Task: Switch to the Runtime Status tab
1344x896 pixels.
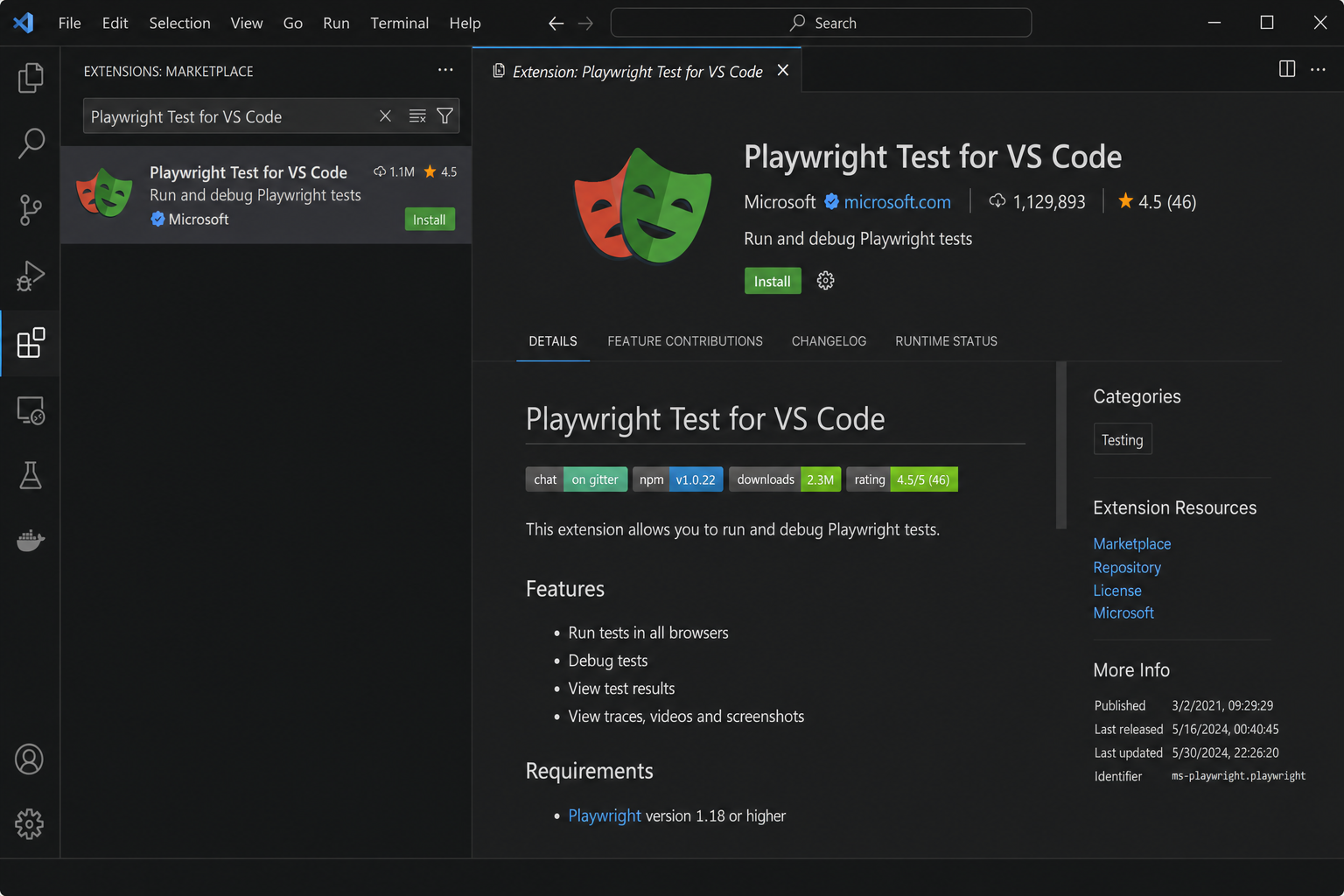Action: point(946,341)
